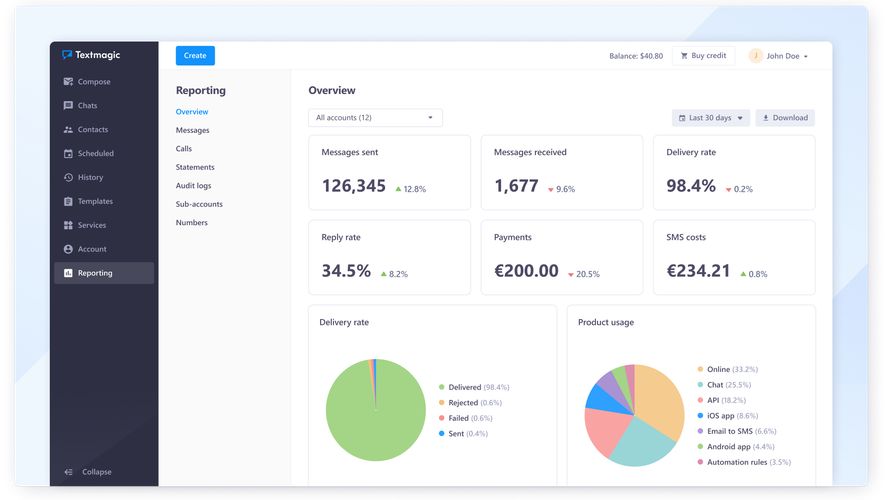Click the Templates clipboard icon
This screenshot has width=888, height=500.
[x=68, y=202]
